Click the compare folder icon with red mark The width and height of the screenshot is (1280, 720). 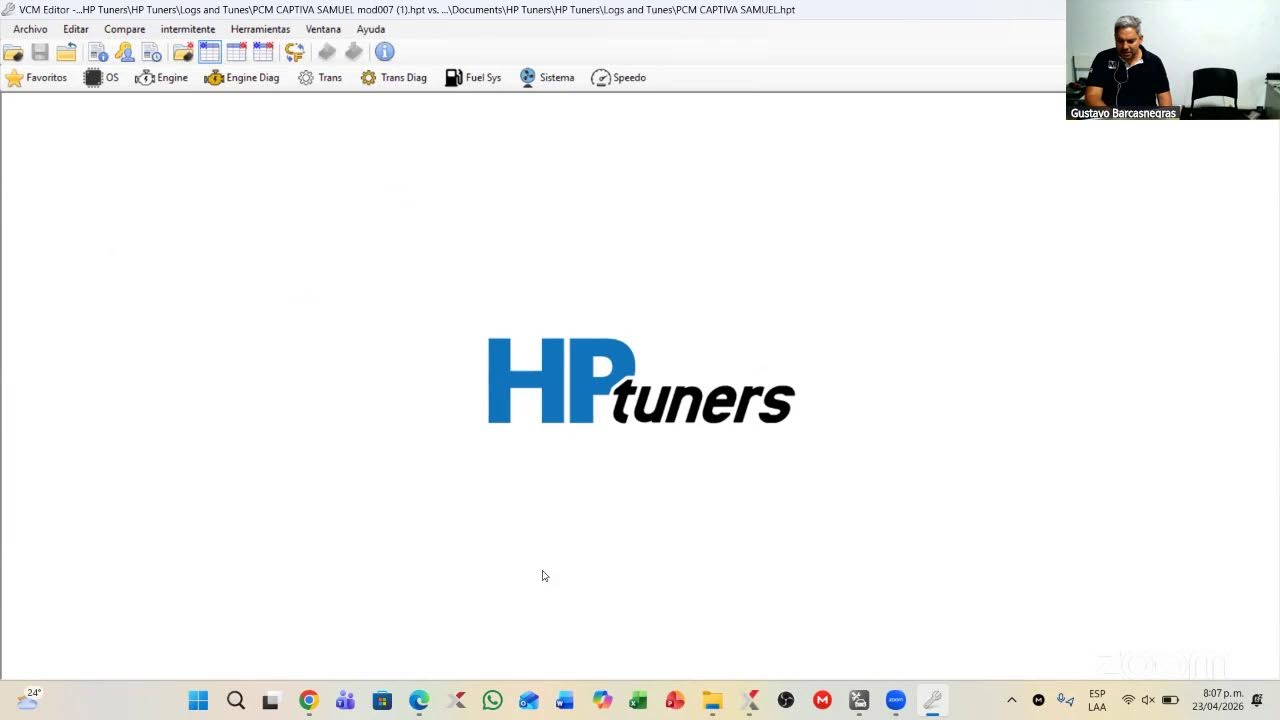183,52
